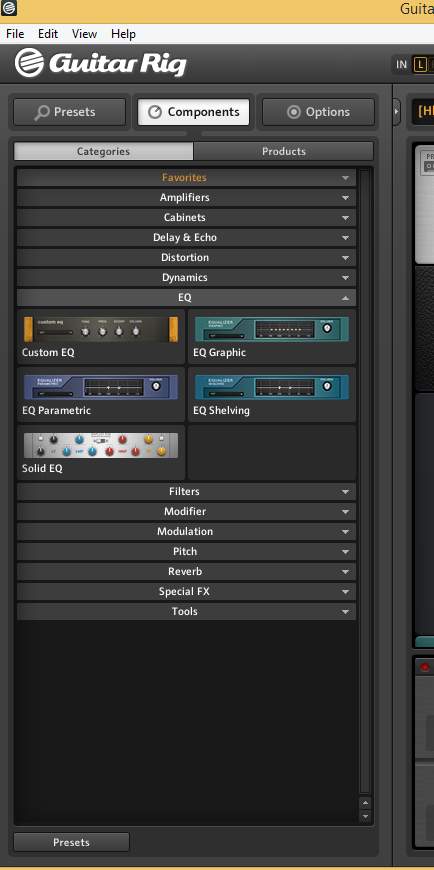Click the Solid EQ label
434x870 pixels.
click(42, 468)
